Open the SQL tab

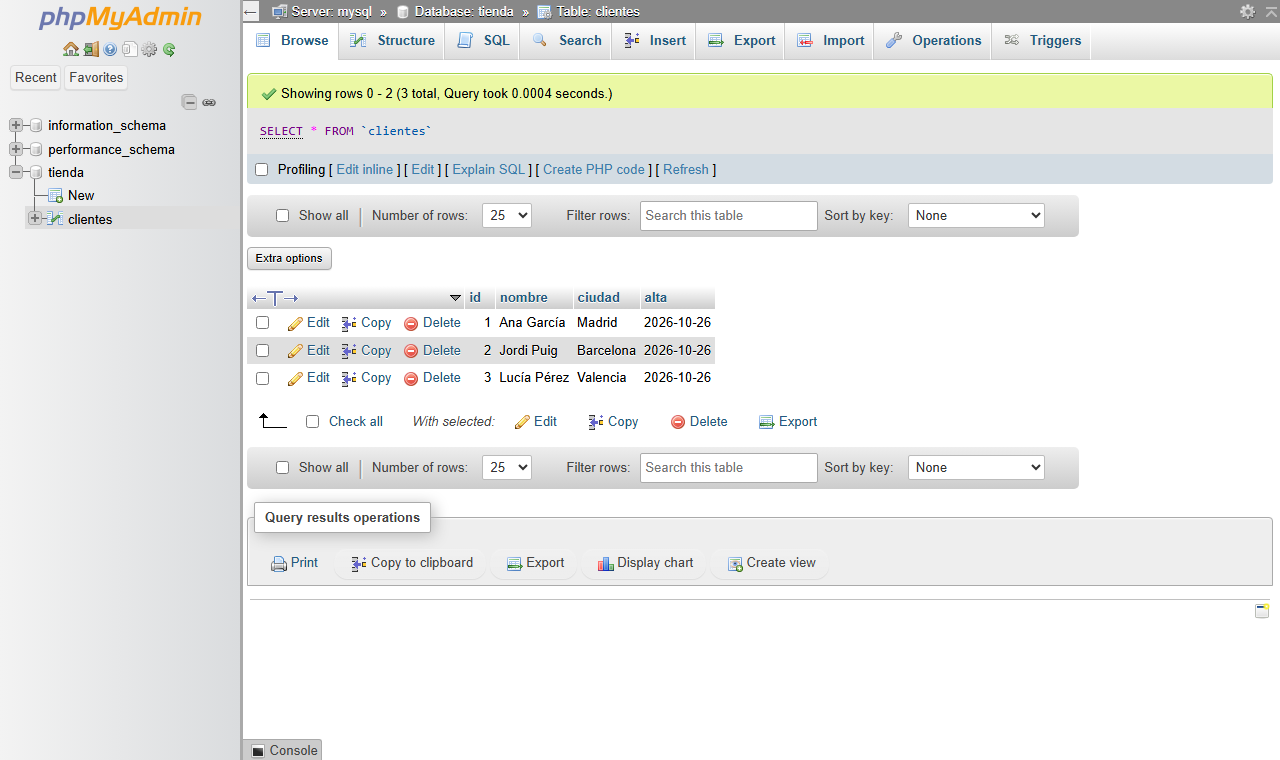click(483, 41)
